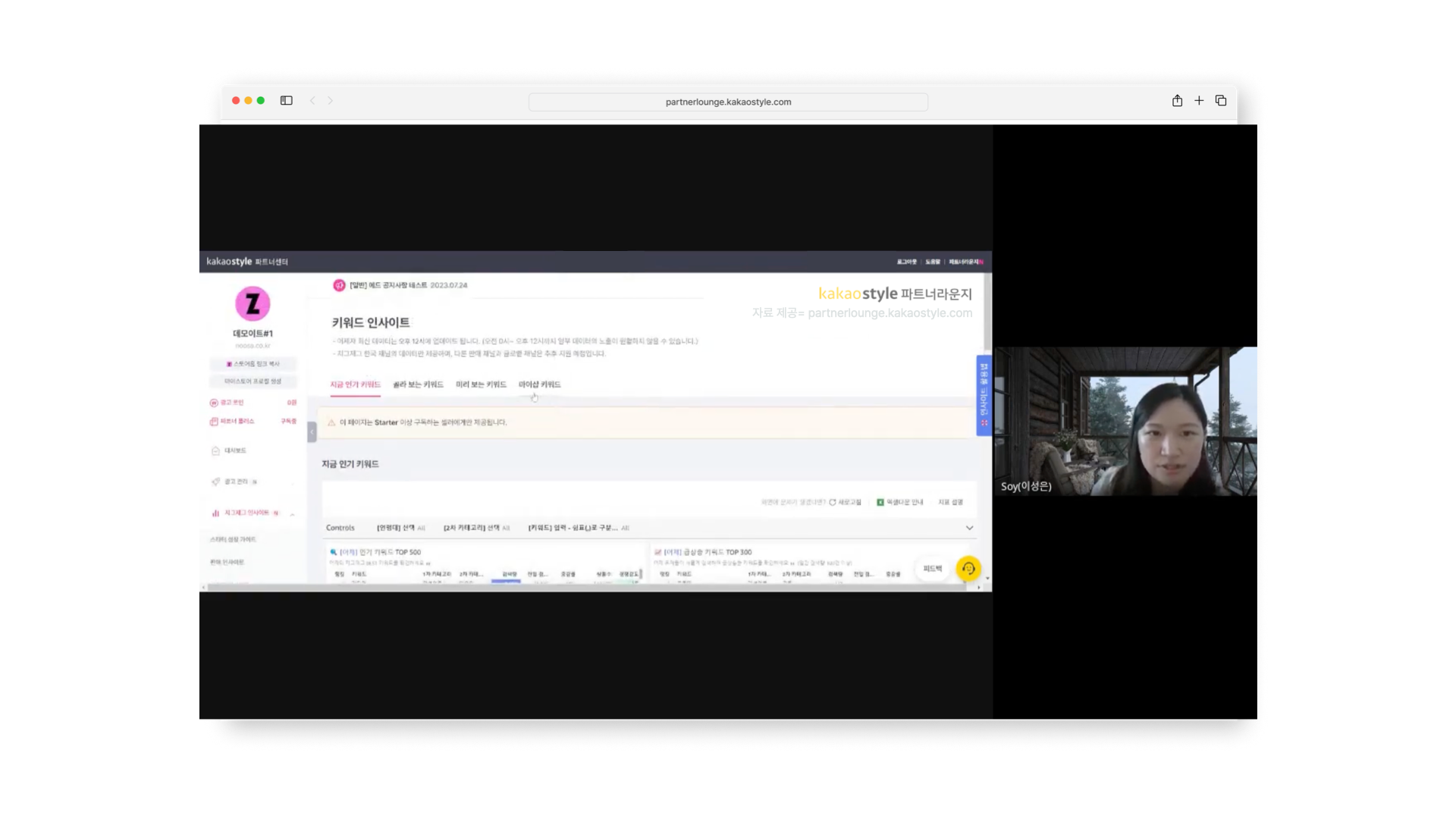Open the 파트너라운지 header link
This screenshot has height=819, width=1456.
[965, 262]
